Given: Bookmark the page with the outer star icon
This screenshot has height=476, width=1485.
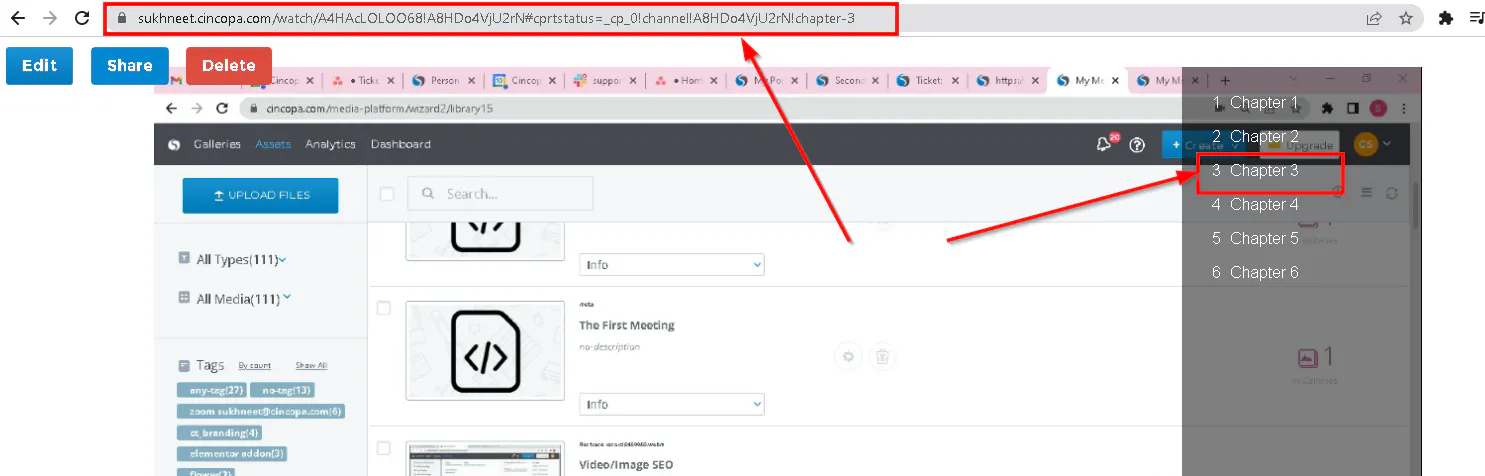Looking at the screenshot, I should [1405, 18].
